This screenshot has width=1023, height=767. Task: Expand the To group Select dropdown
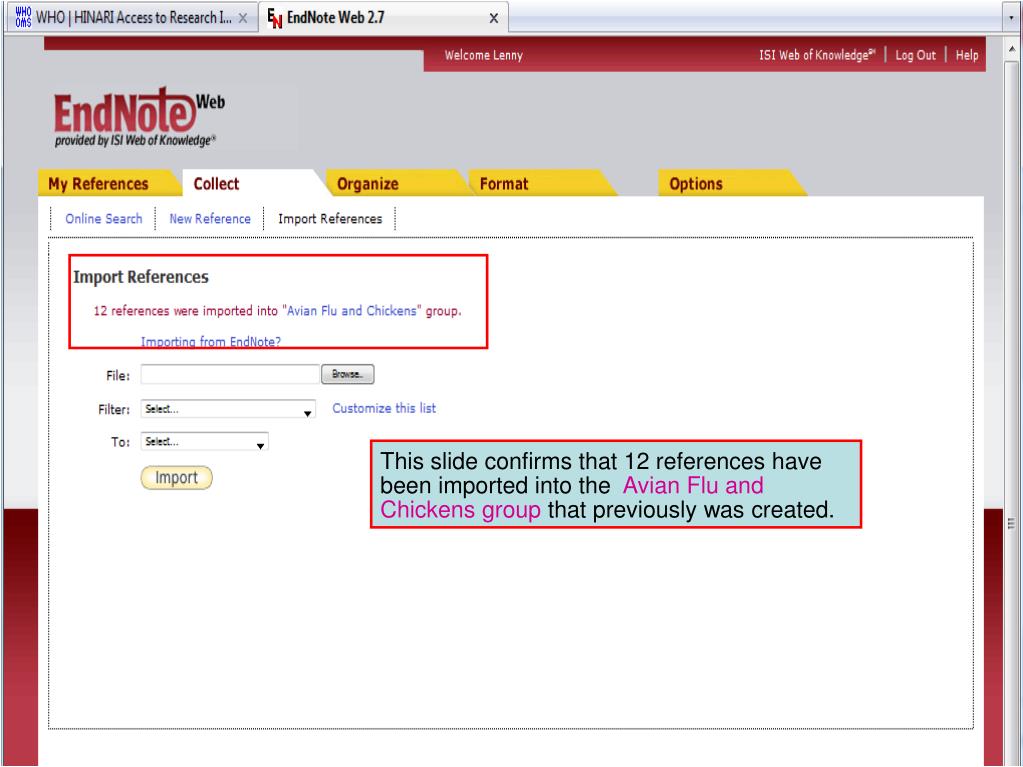tap(204, 442)
